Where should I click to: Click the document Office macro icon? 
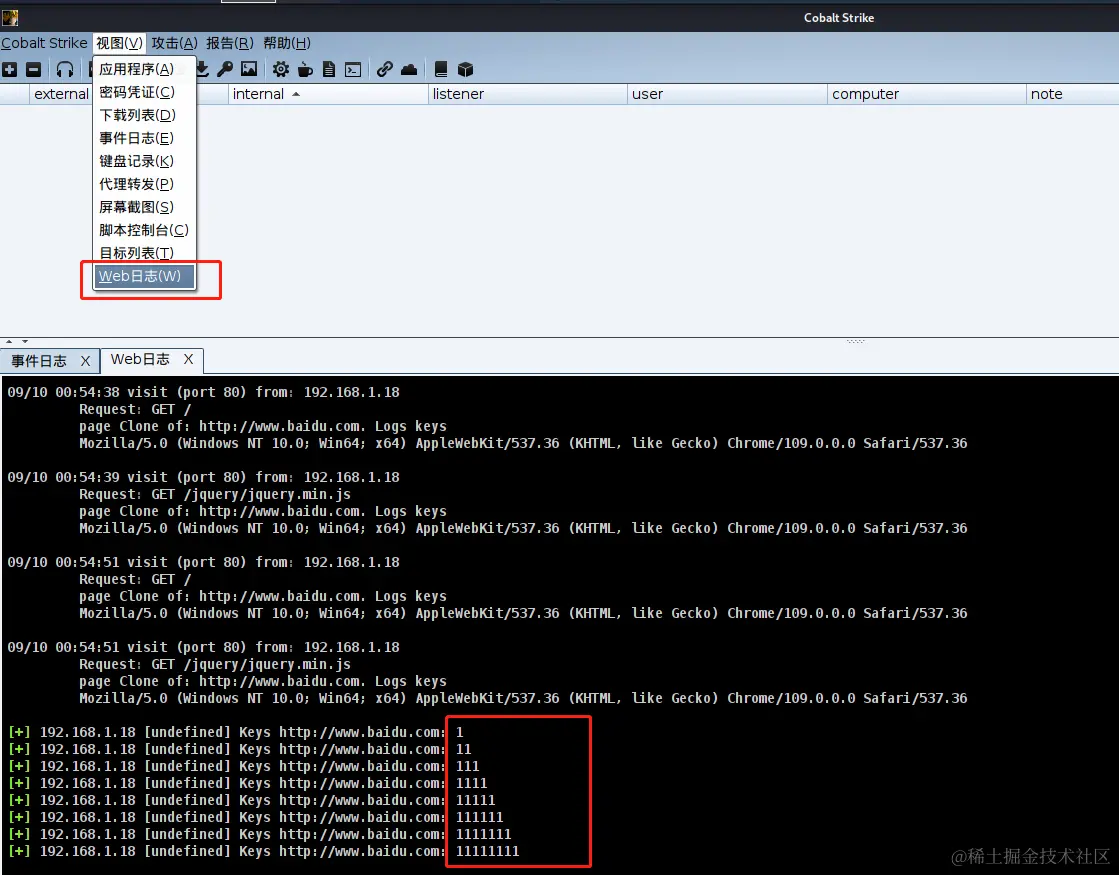click(329, 69)
